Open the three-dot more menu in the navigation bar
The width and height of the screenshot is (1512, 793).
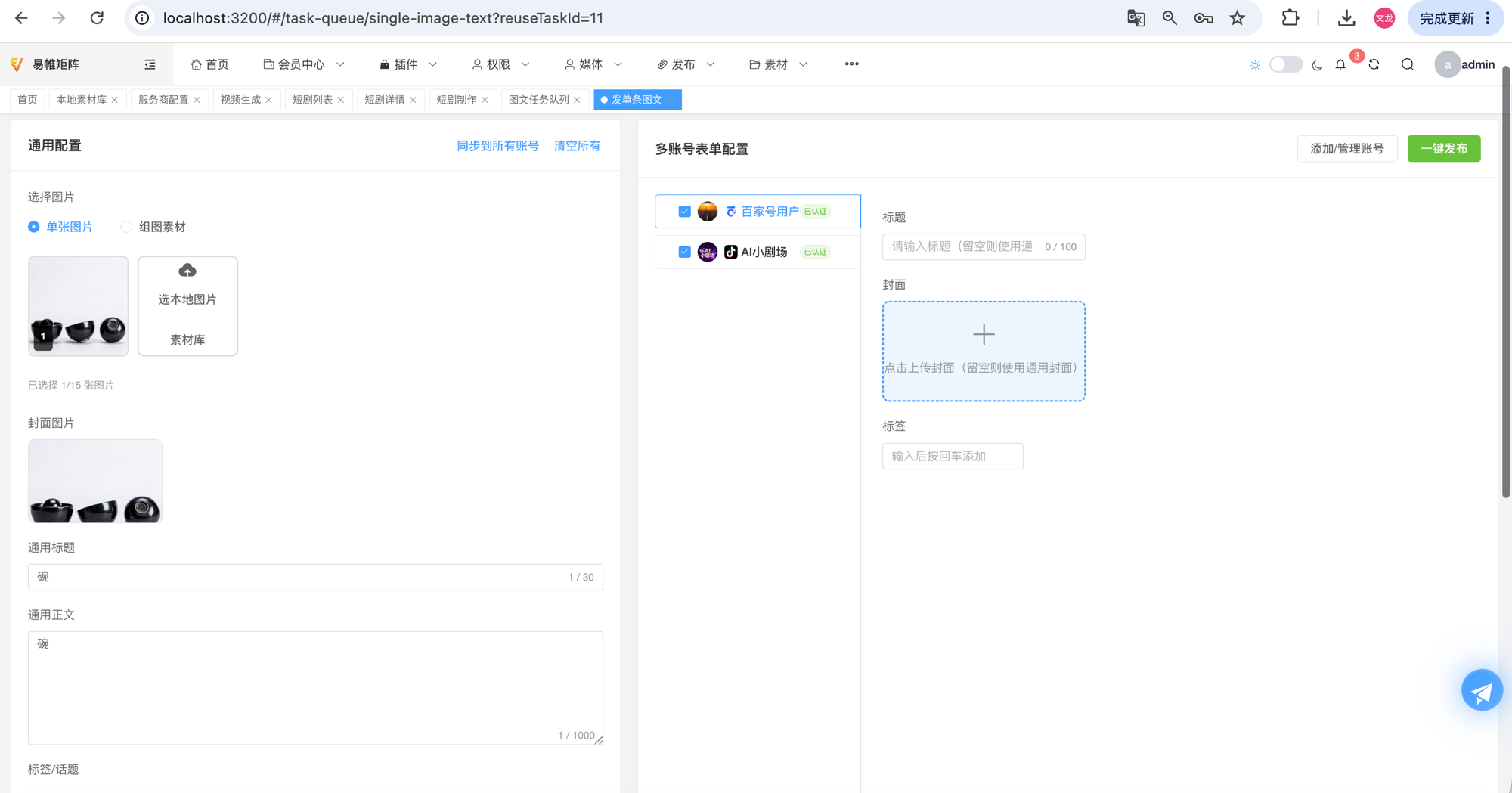pos(852,64)
